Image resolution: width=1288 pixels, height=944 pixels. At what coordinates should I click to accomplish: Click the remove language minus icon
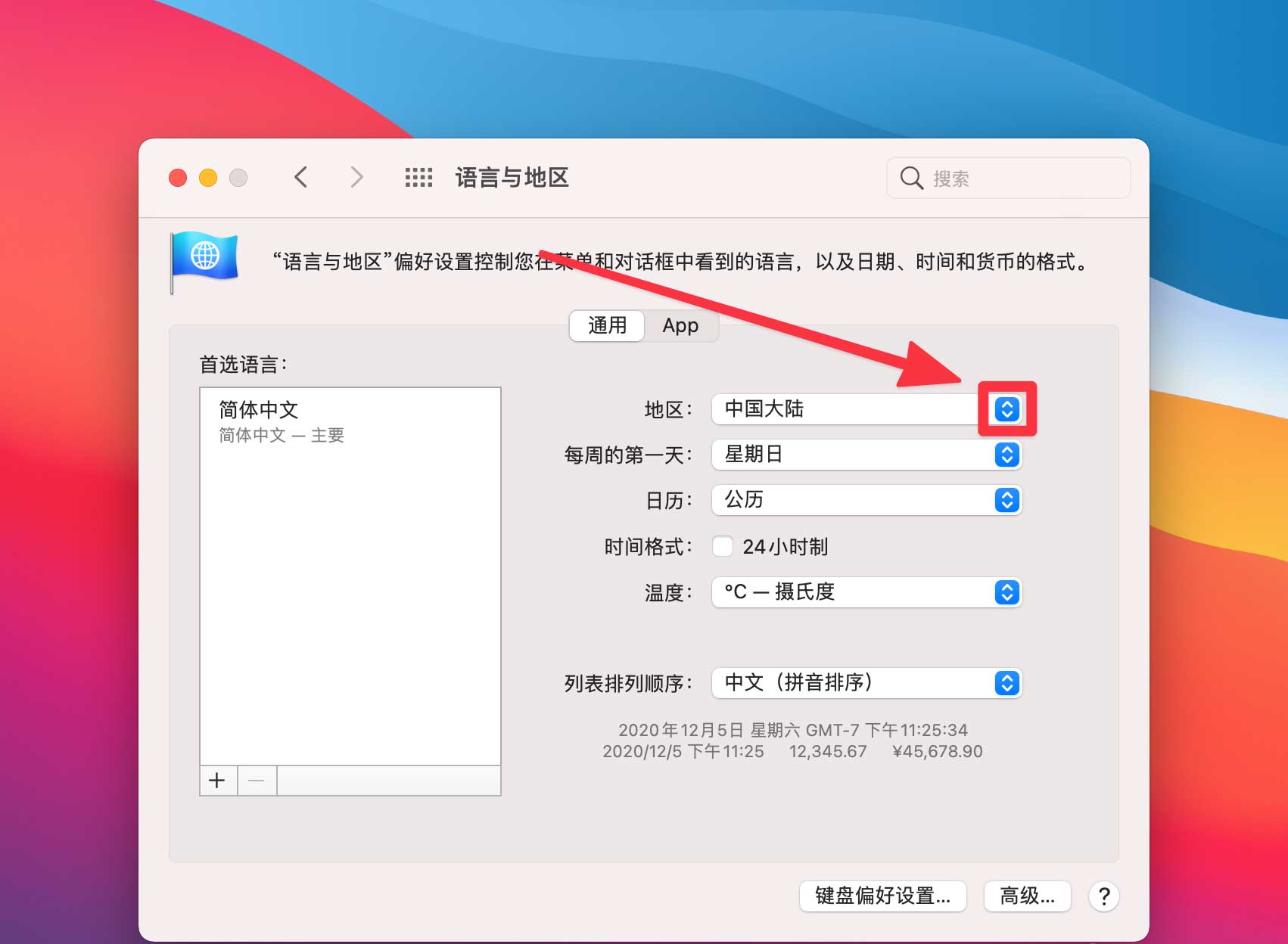click(x=257, y=780)
